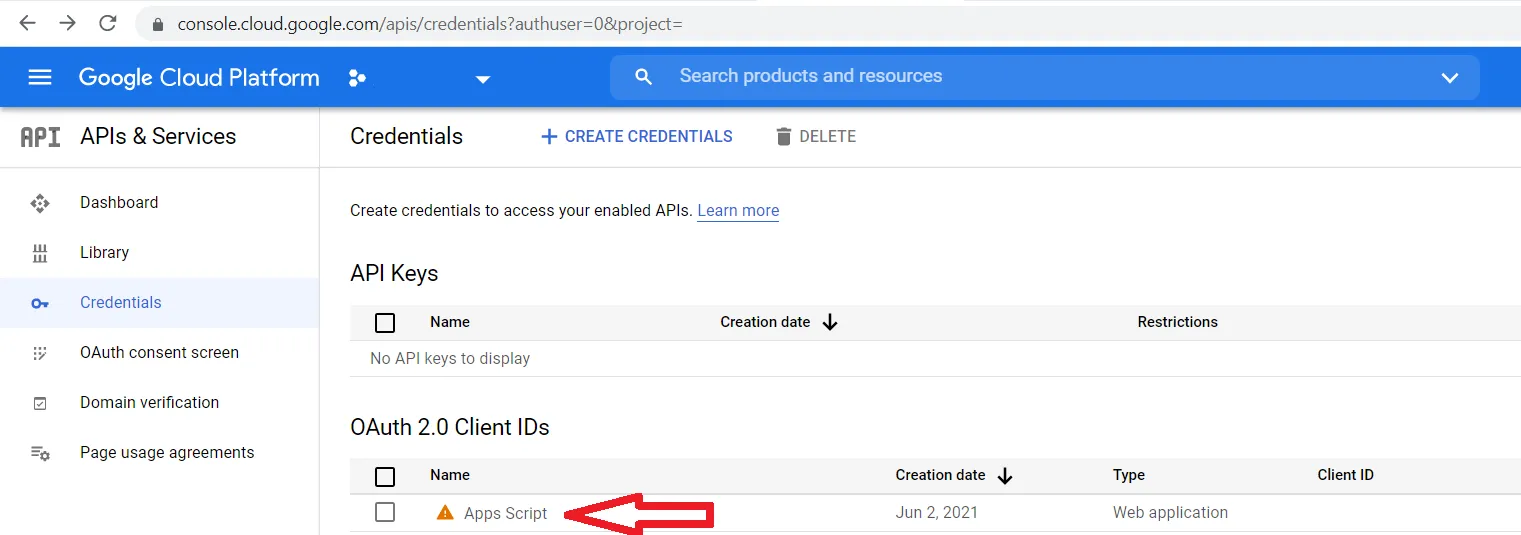The height and width of the screenshot is (535, 1521).
Task: Select all API keys checkbox
Action: (385, 323)
